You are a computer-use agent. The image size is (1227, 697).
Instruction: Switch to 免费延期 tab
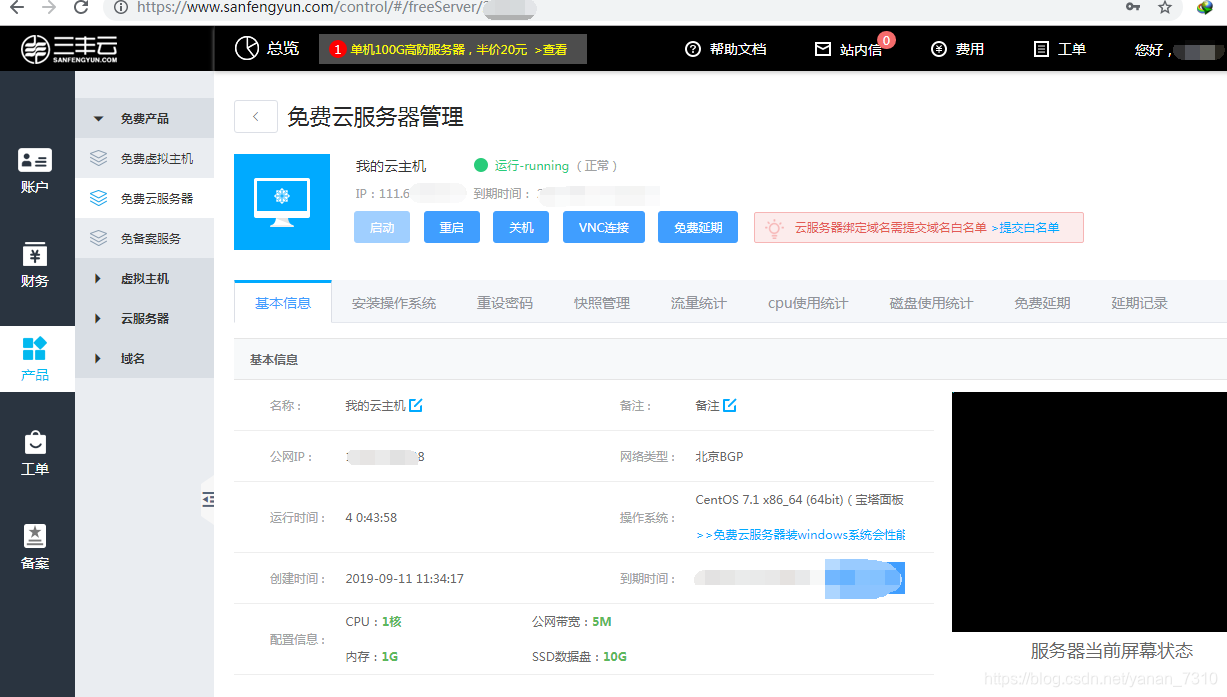point(1042,303)
